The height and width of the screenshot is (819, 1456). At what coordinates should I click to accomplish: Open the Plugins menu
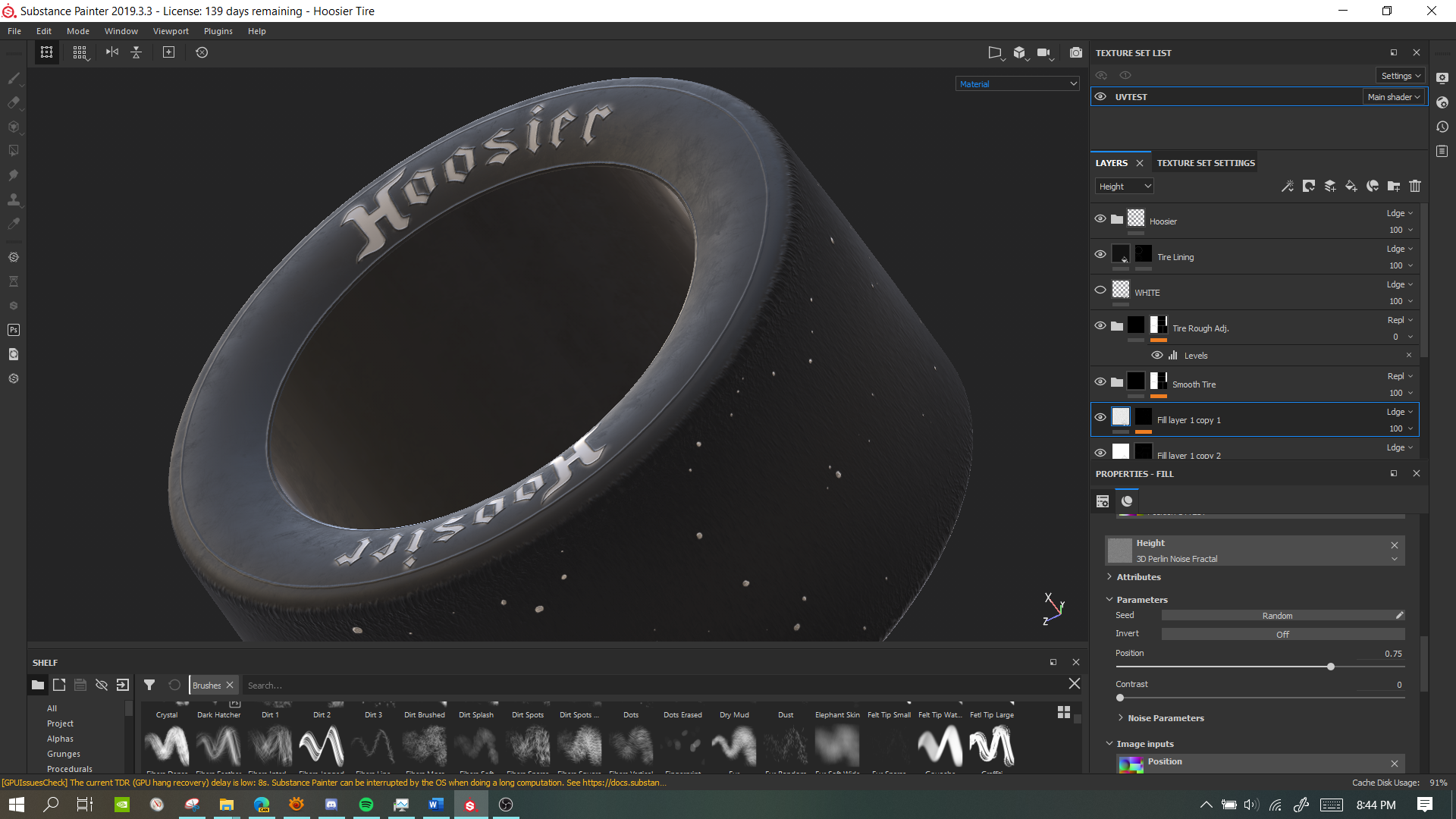[x=218, y=31]
